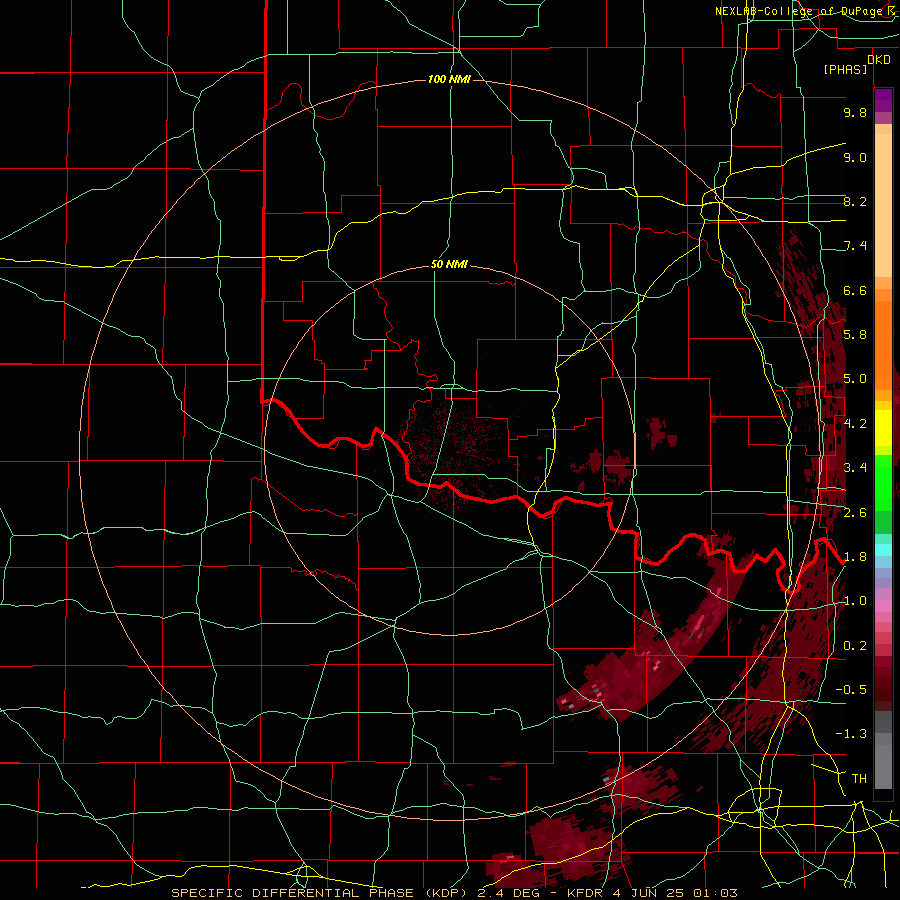
Task: Click the [PHAS] unit label
Action: coord(845,70)
